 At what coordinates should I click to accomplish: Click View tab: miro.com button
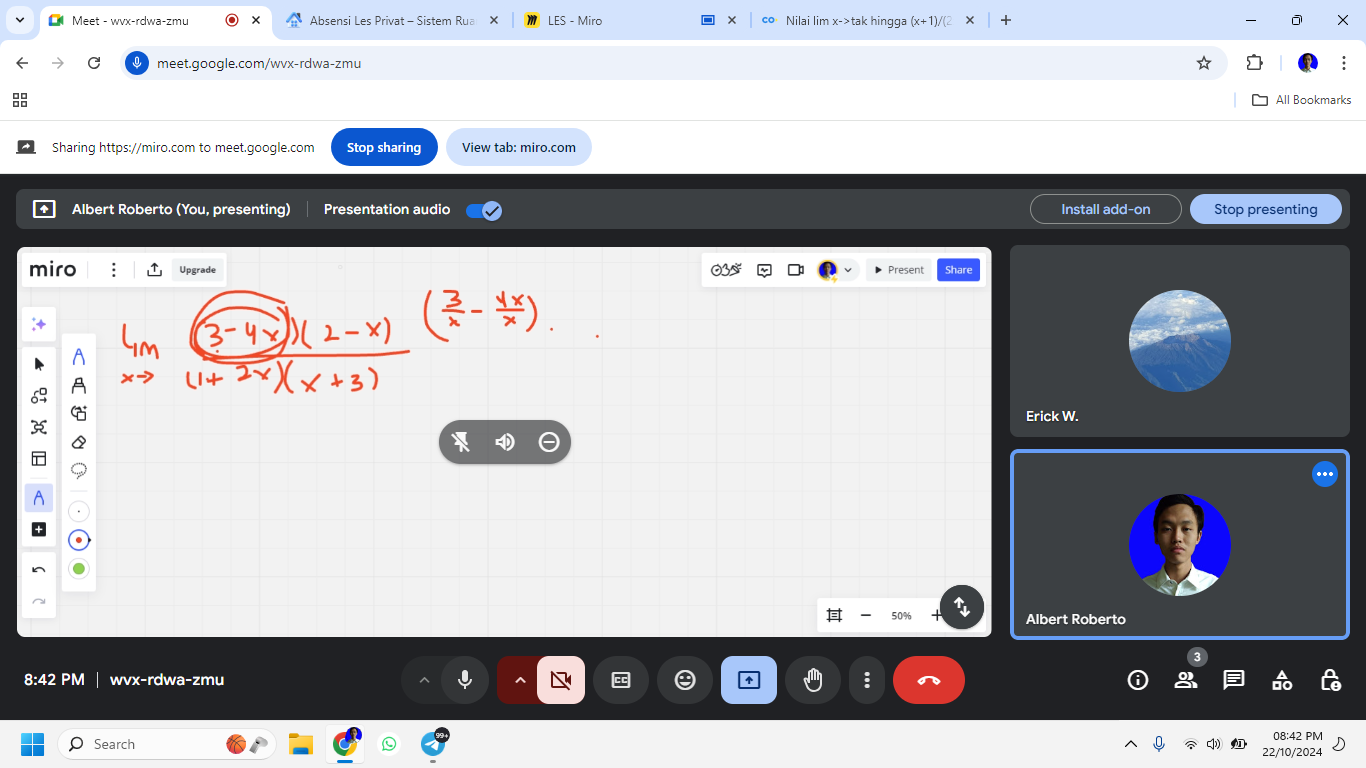click(519, 147)
